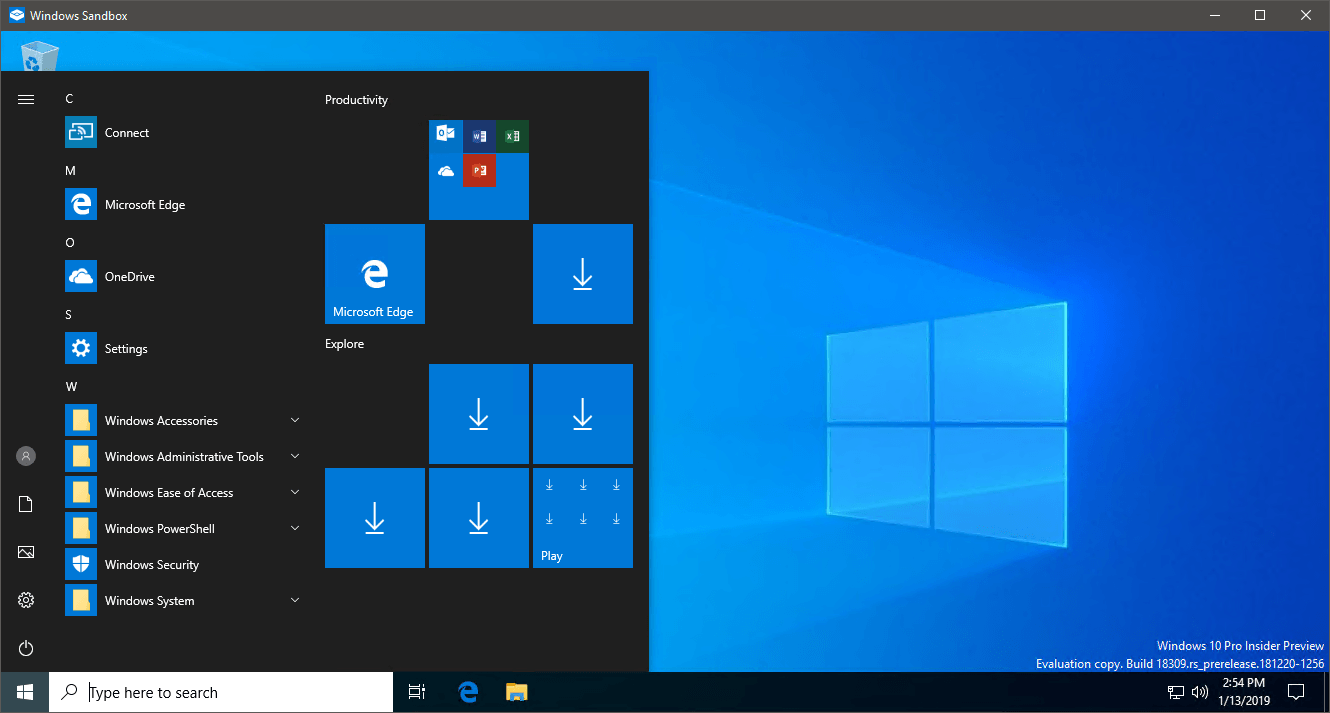1330x713 pixels.
Task: Expand the Windows System folder
Action: (x=183, y=600)
